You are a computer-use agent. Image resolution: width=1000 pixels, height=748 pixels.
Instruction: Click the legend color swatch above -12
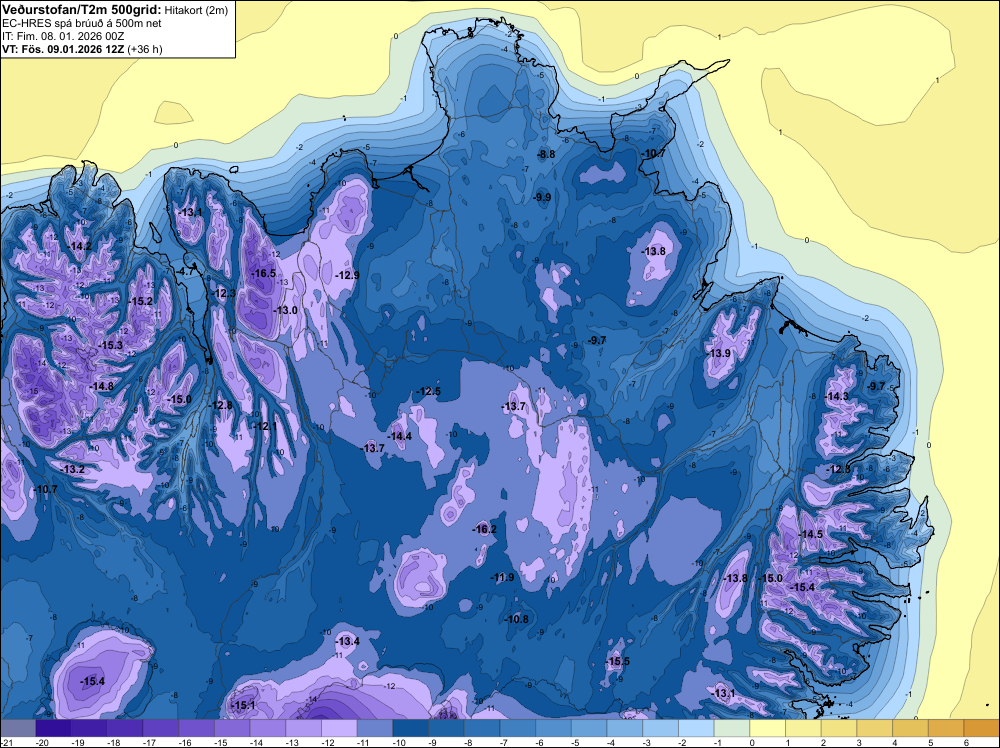pos(339,728)
